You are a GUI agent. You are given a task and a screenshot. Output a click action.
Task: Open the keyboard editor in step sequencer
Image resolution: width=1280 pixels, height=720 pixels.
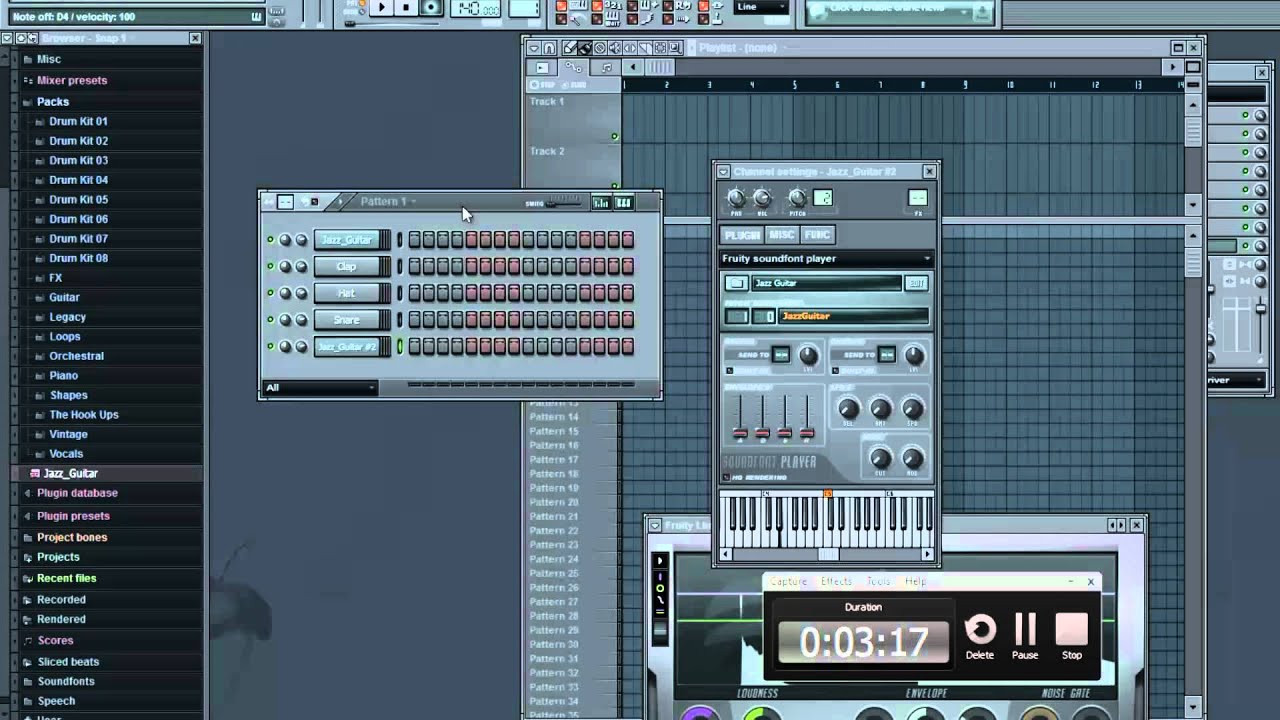coord(623,202)
